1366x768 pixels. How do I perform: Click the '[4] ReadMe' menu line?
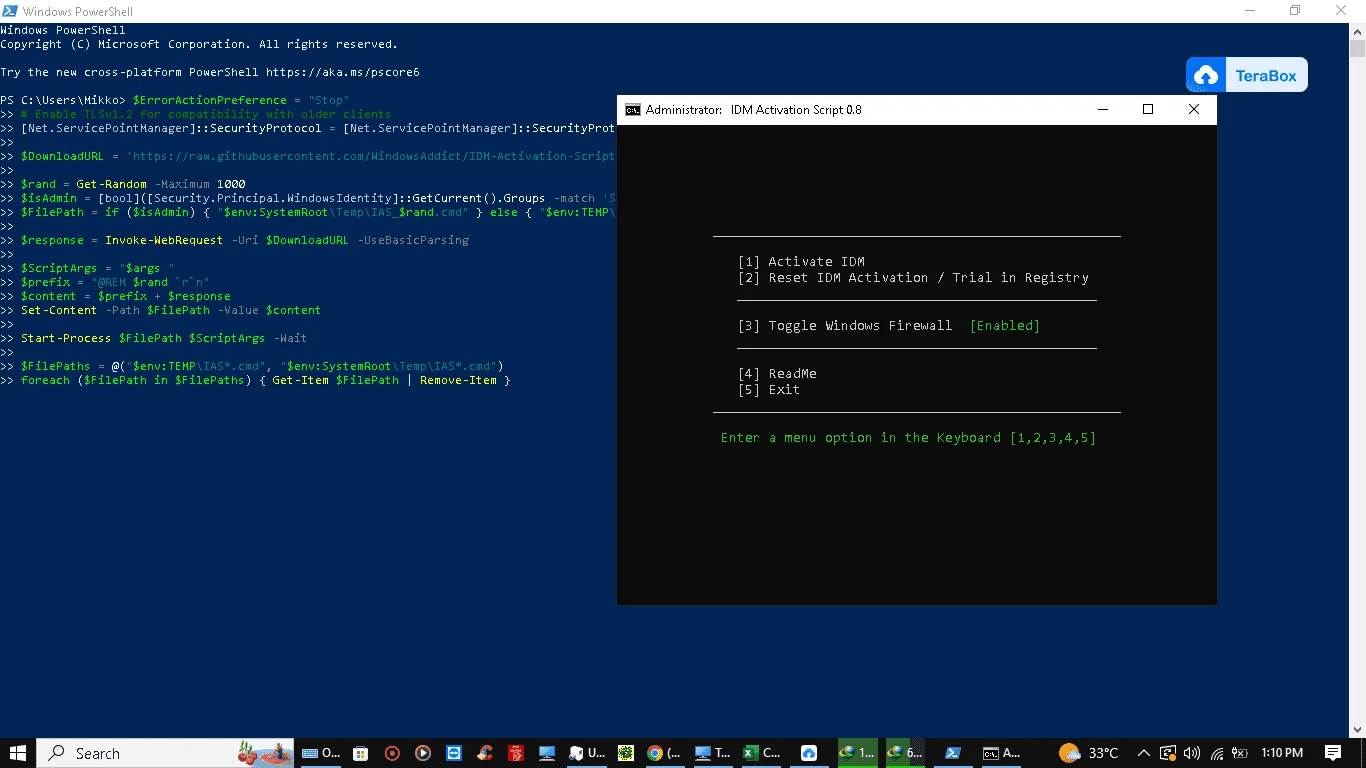pyautogui.click(x=777, y=374)
